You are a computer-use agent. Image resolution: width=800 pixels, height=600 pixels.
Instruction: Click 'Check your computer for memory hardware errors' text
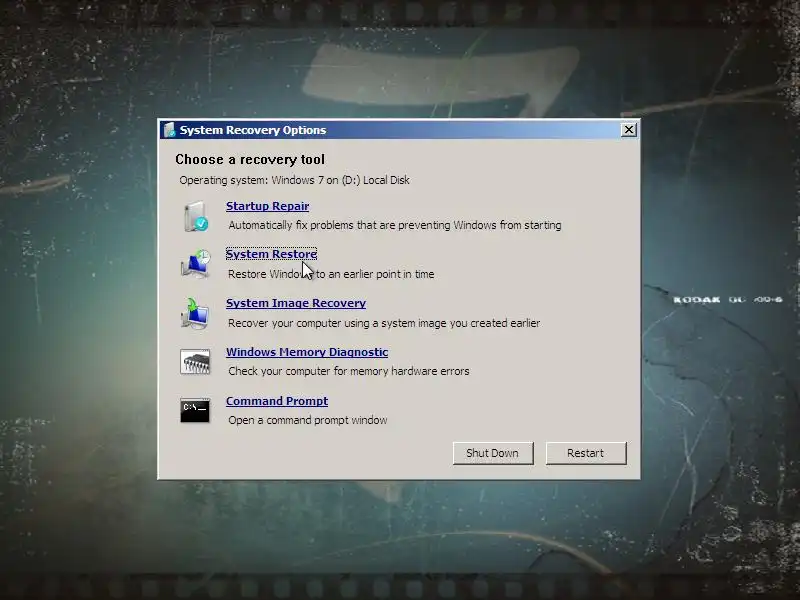(x=349, y=371)
